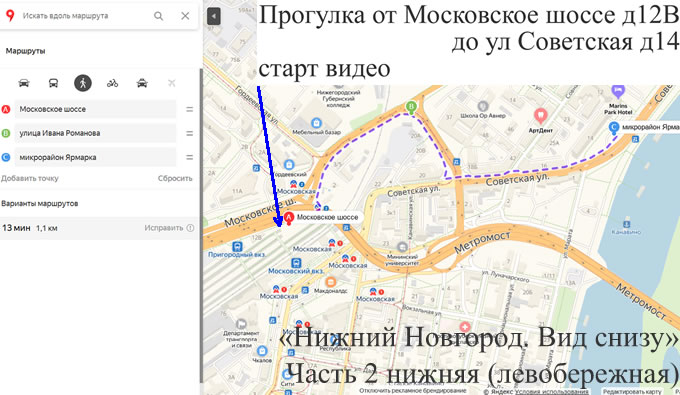Image resolution: width=680 pixels, height=395 pixels.
Task: Select the public transport bus mode icon
Action: 53,83
